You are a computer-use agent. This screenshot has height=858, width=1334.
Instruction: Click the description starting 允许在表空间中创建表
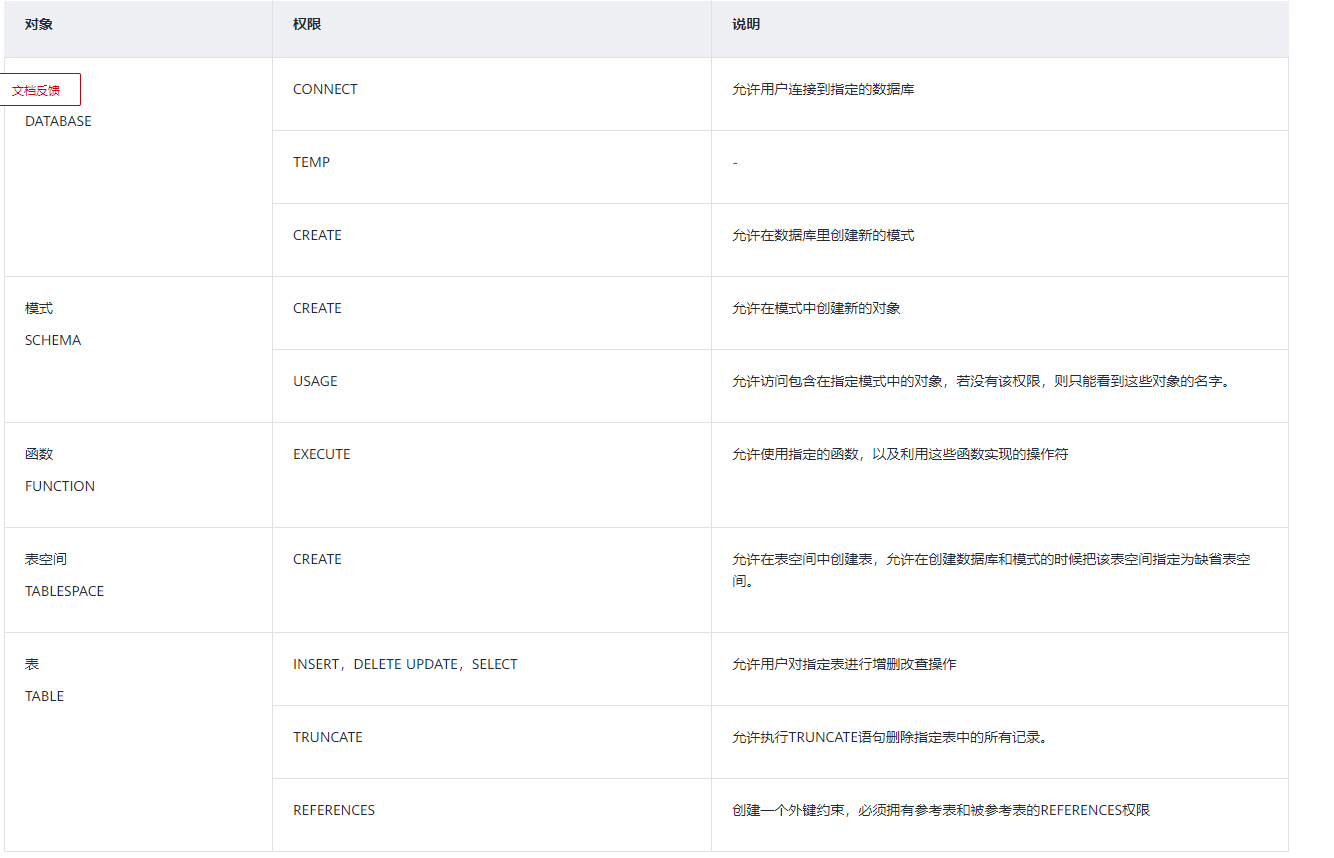pos(991,570)
